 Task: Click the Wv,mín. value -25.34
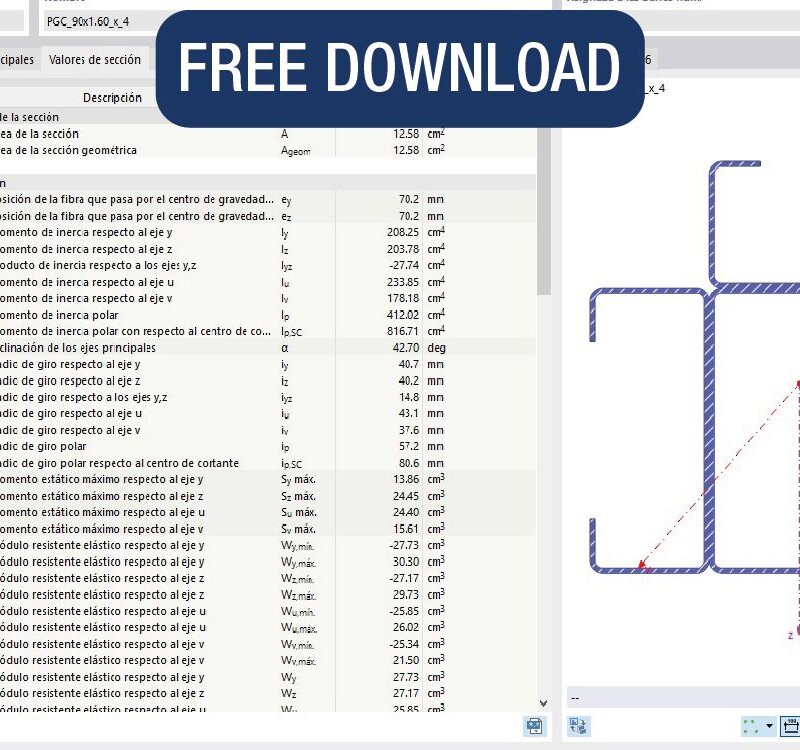(x=404, y=644)
